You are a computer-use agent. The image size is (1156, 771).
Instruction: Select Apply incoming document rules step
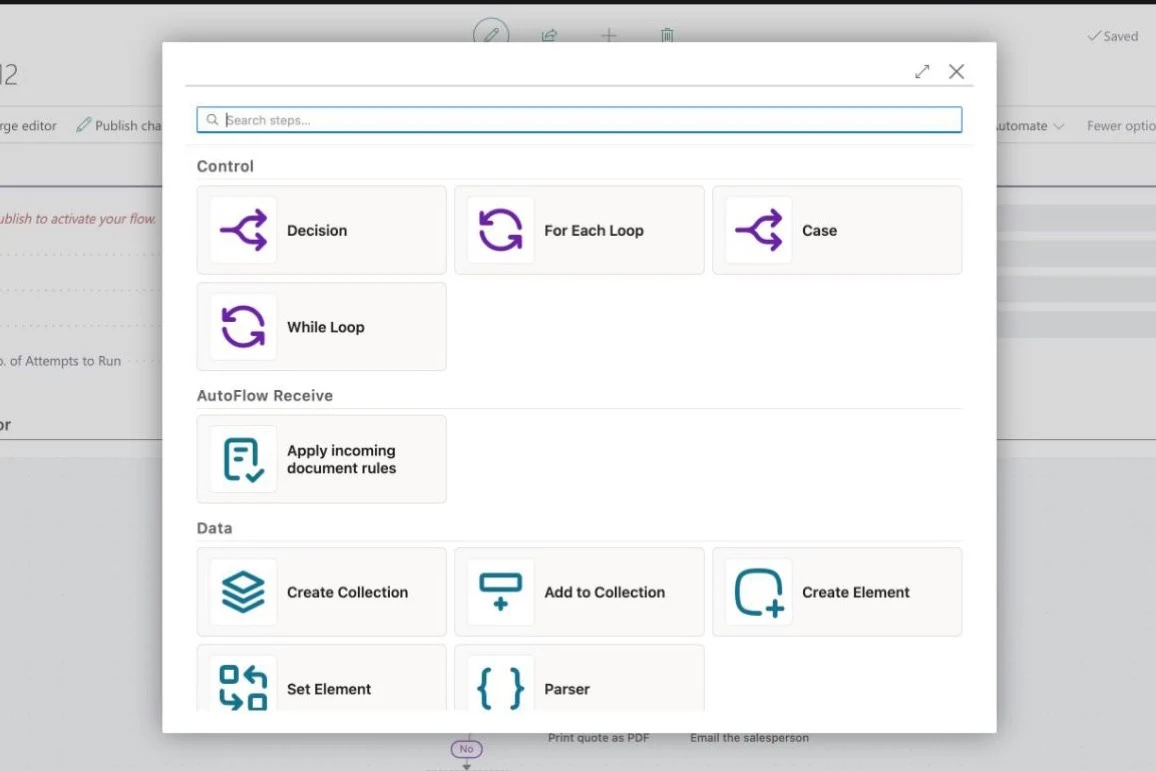pos(321,459)
